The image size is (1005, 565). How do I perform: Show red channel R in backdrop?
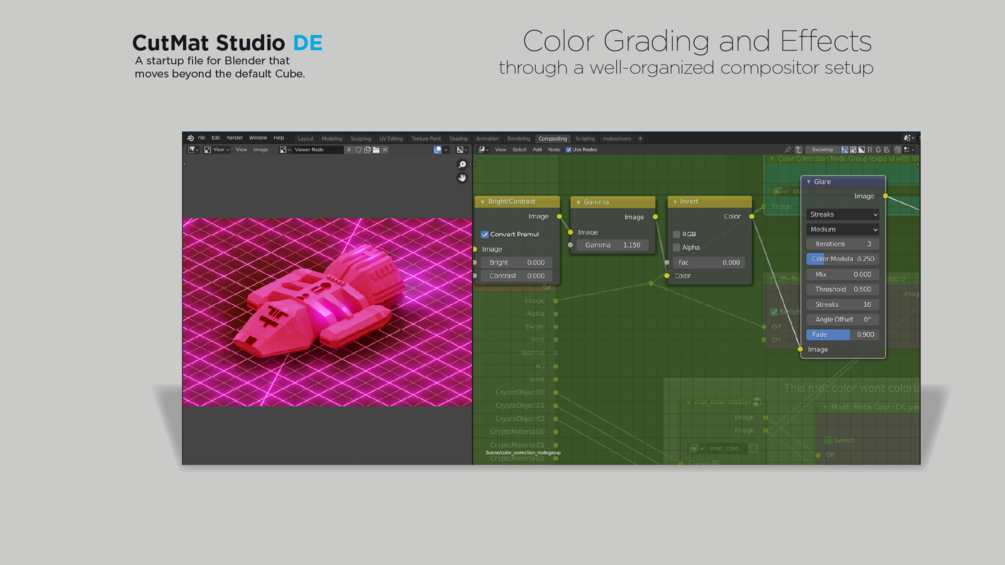[870, 150]
